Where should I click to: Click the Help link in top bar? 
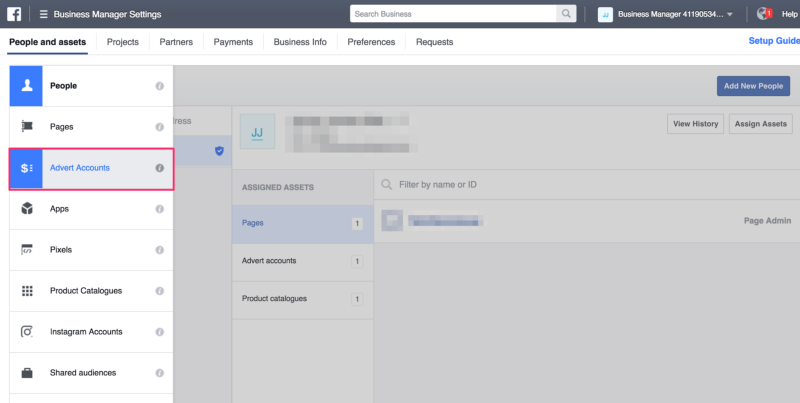click(790, 14)
